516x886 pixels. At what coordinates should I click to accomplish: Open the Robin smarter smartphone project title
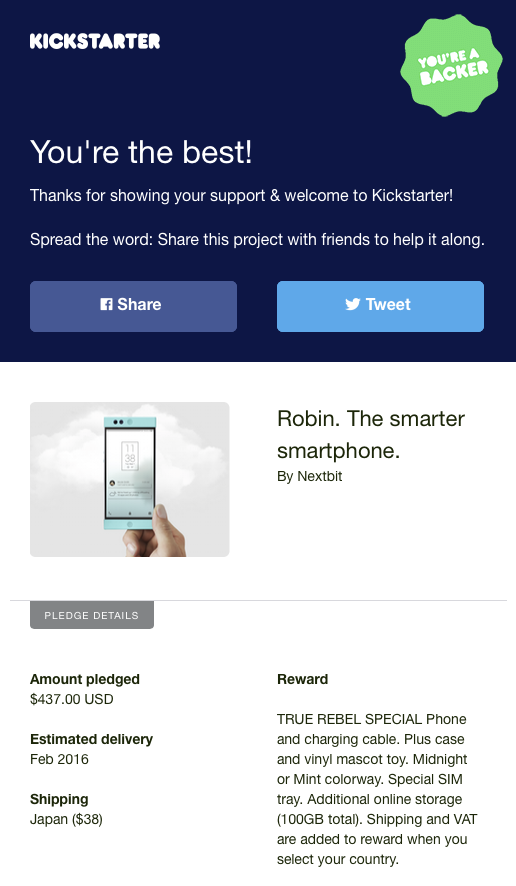point(371,435)
